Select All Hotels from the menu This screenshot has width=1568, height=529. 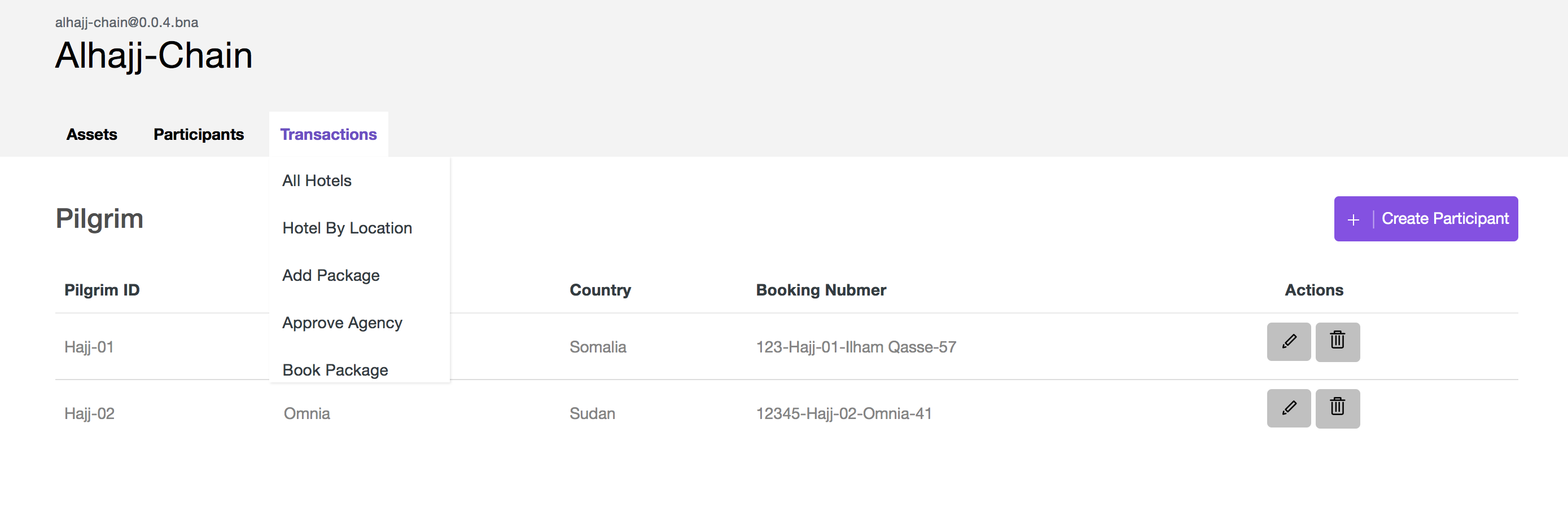tap(317, 180)
